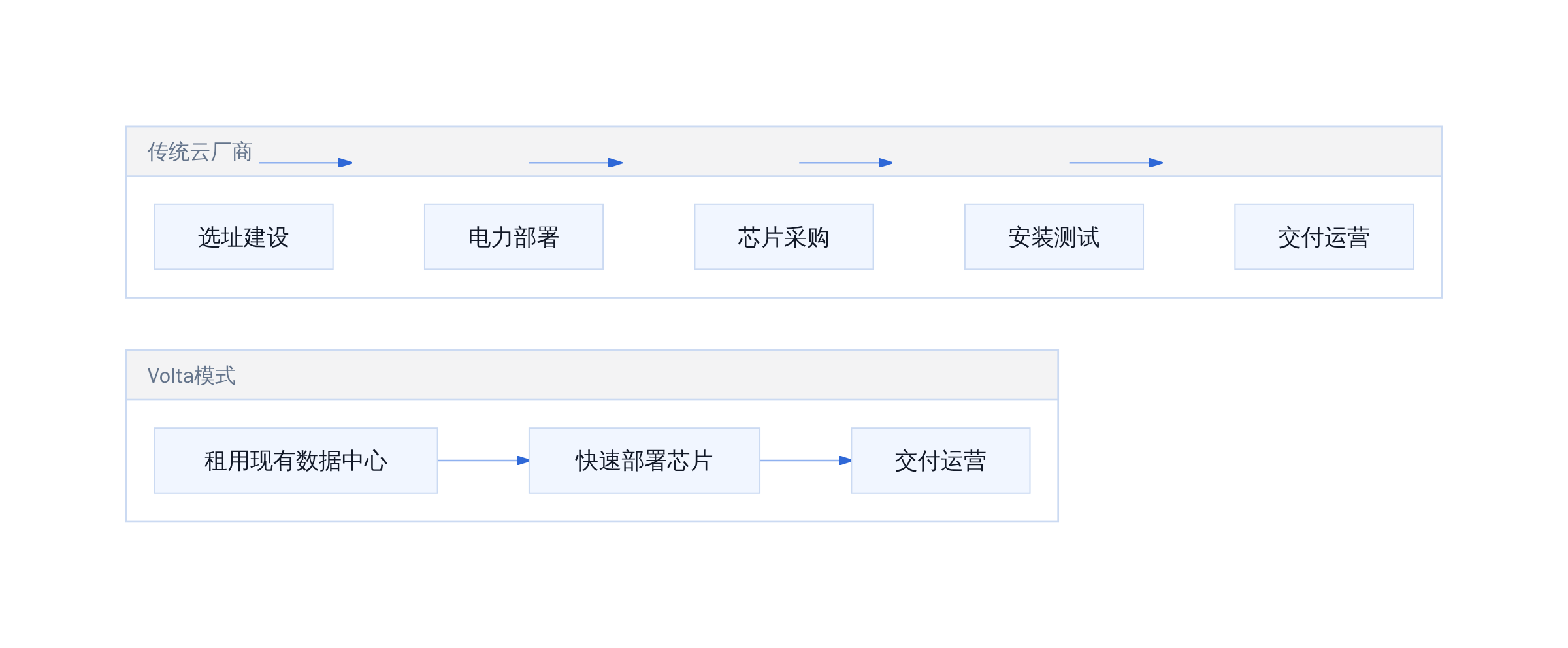Viewport: 1568px width, 648px height.
Task: Click the arrowhead pointing into Volta 交付运营
Action: (x=845, y=461)
